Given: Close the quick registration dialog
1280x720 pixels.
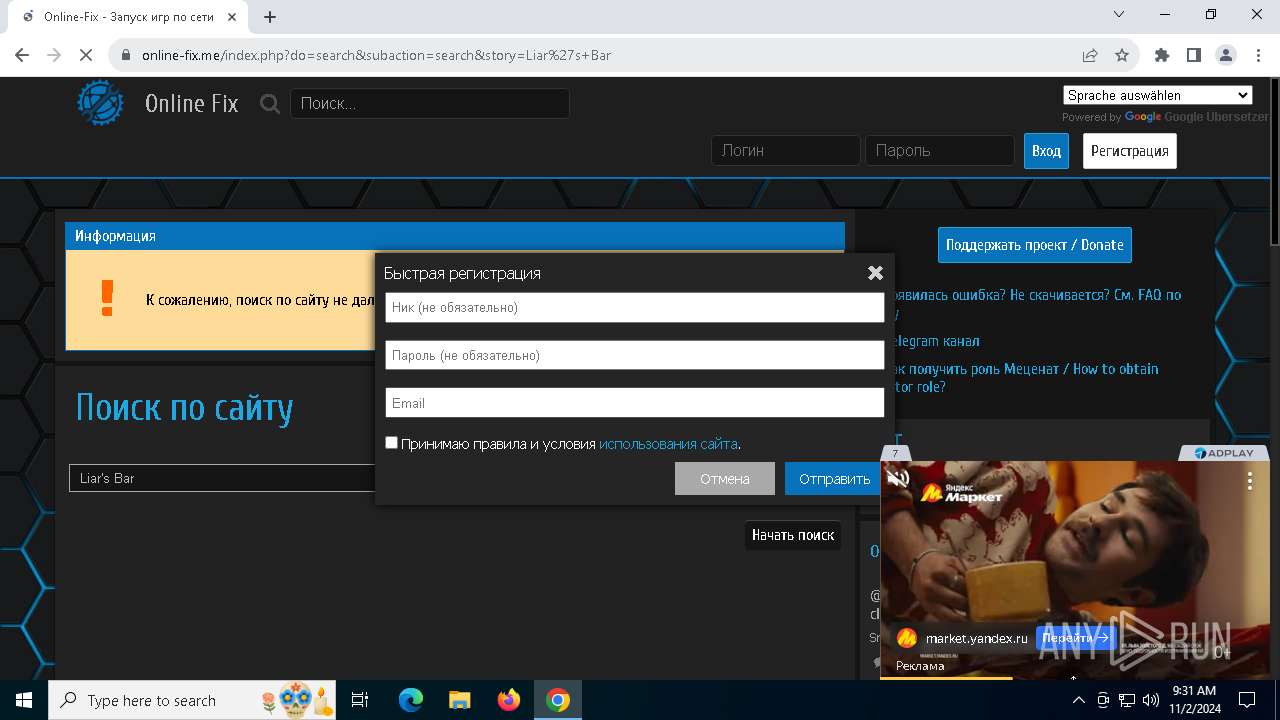Looking at the screenshot, I should pos(875,273).
